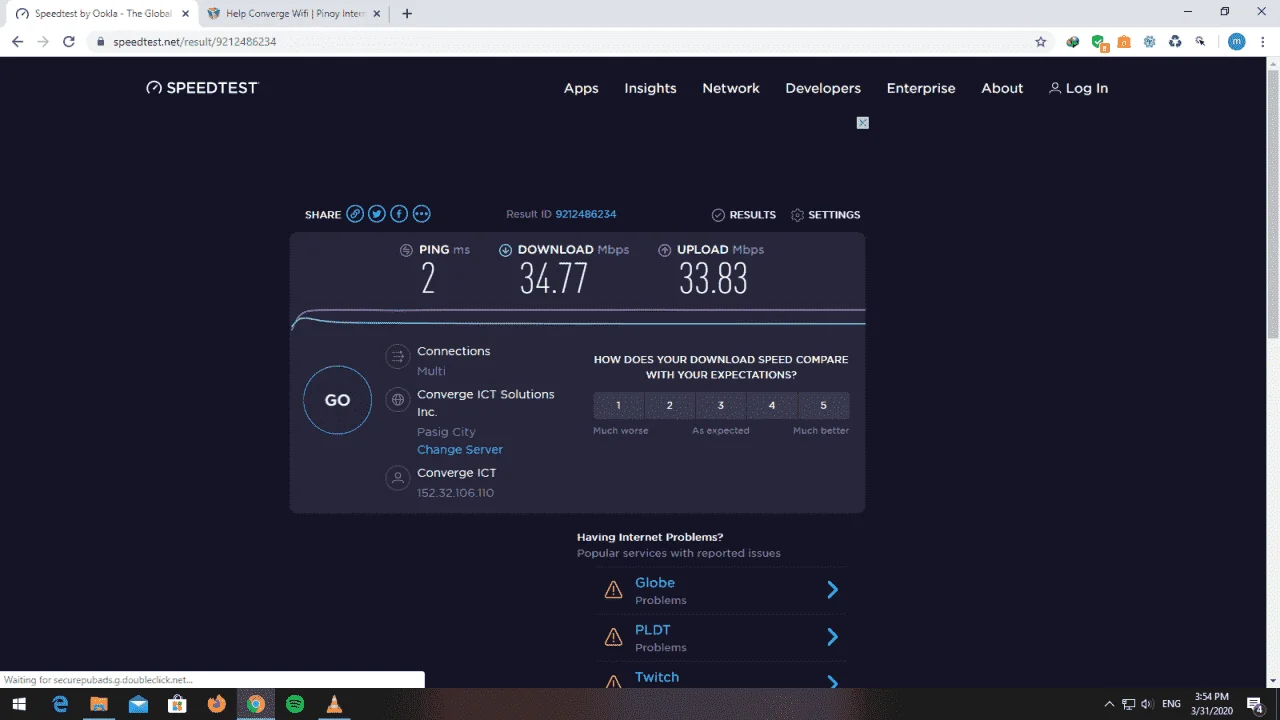This screenshot has width=1280, height=720.
Task: Open the notification center
Action: click(1255, 704)
